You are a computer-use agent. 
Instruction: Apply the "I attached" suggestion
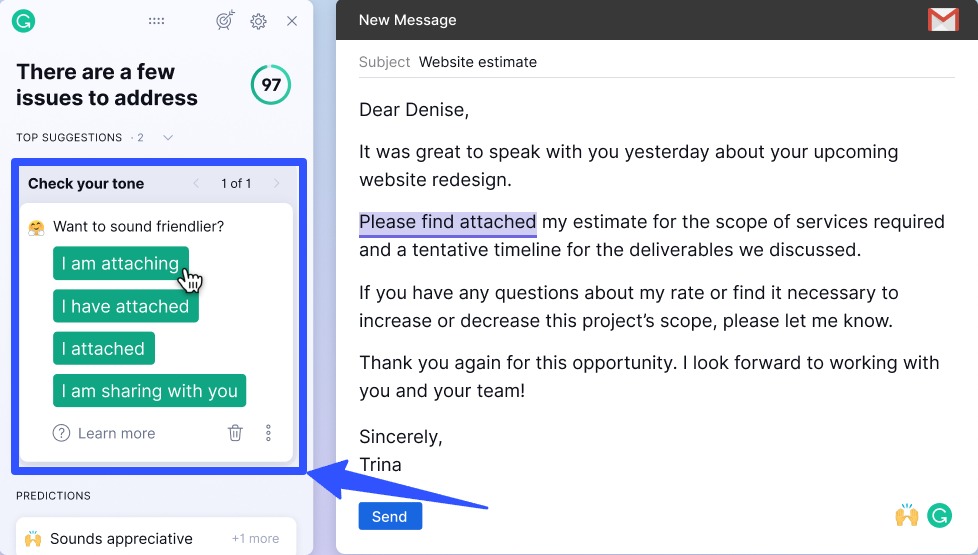(x=103, y=349)
